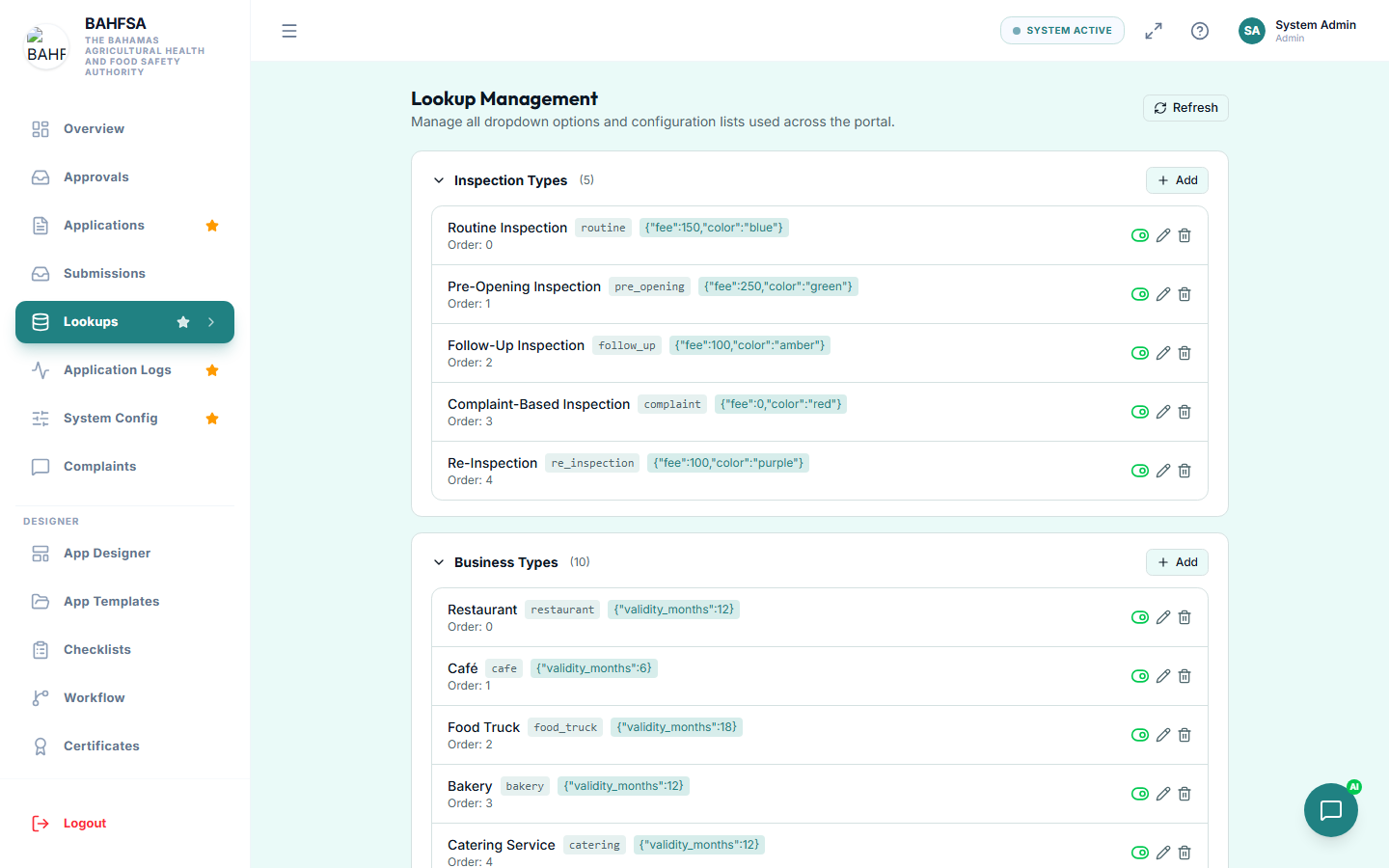1389x868 pixels.
Task: Expand the Lookups submenu chevron
Action: (x=211, y=322)
